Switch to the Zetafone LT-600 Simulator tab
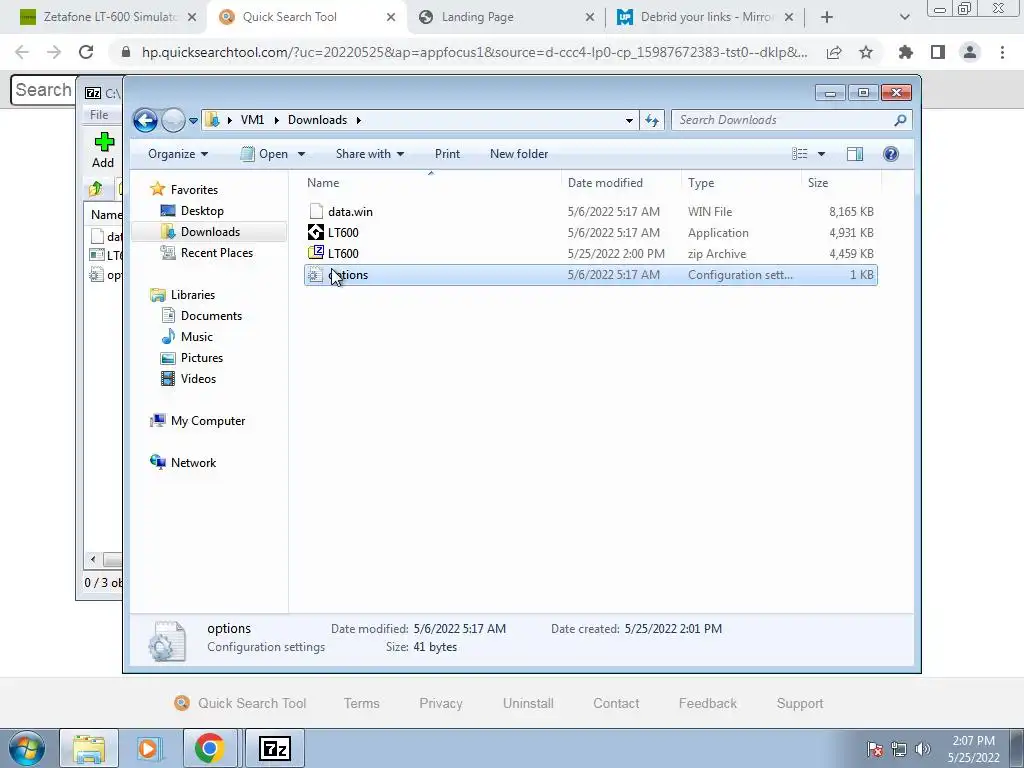1024x768 pixels. point(110,17)
